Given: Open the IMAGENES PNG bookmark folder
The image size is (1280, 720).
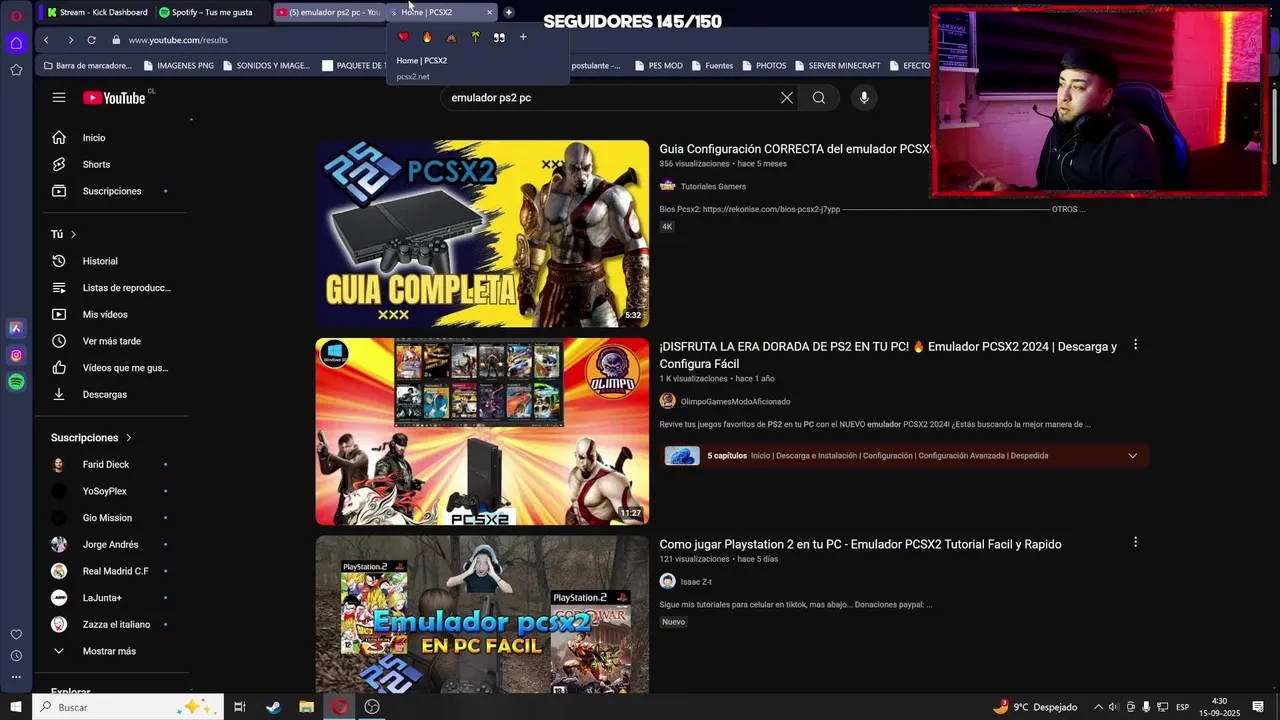Looking at the screenshot, I should point(179,66).
